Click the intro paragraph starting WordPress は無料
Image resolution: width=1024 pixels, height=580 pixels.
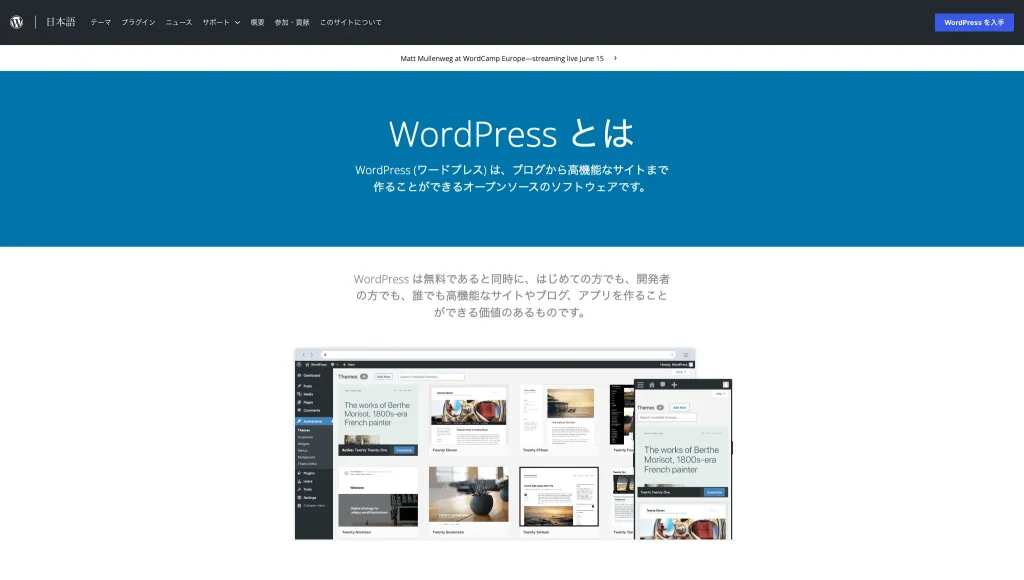coord(511,295)
